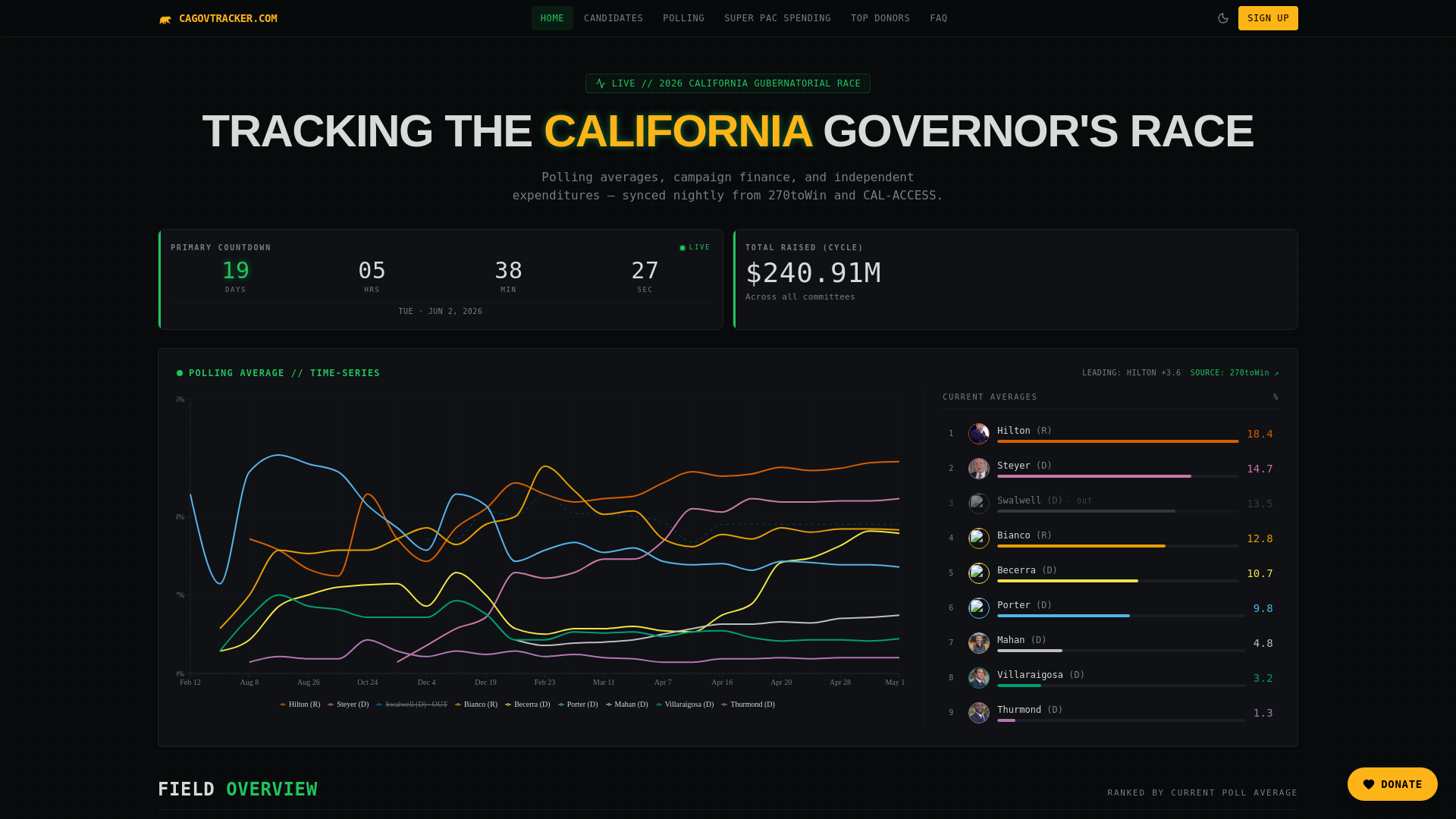The width and height of the screenshot is (1456, 819).
Task: Click Steyer's pink poll bar
Action: (1094, 476)
